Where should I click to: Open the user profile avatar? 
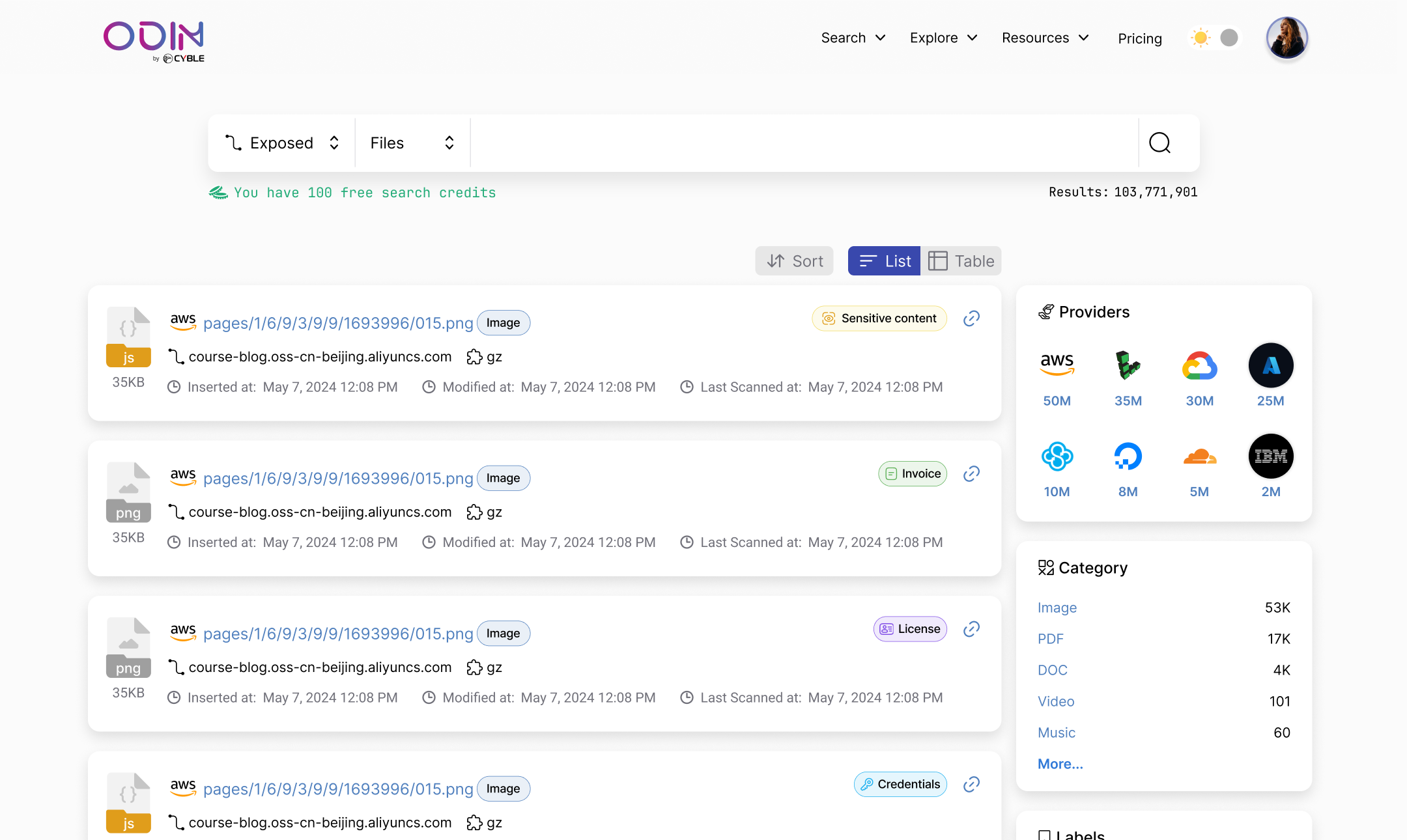1286,38
